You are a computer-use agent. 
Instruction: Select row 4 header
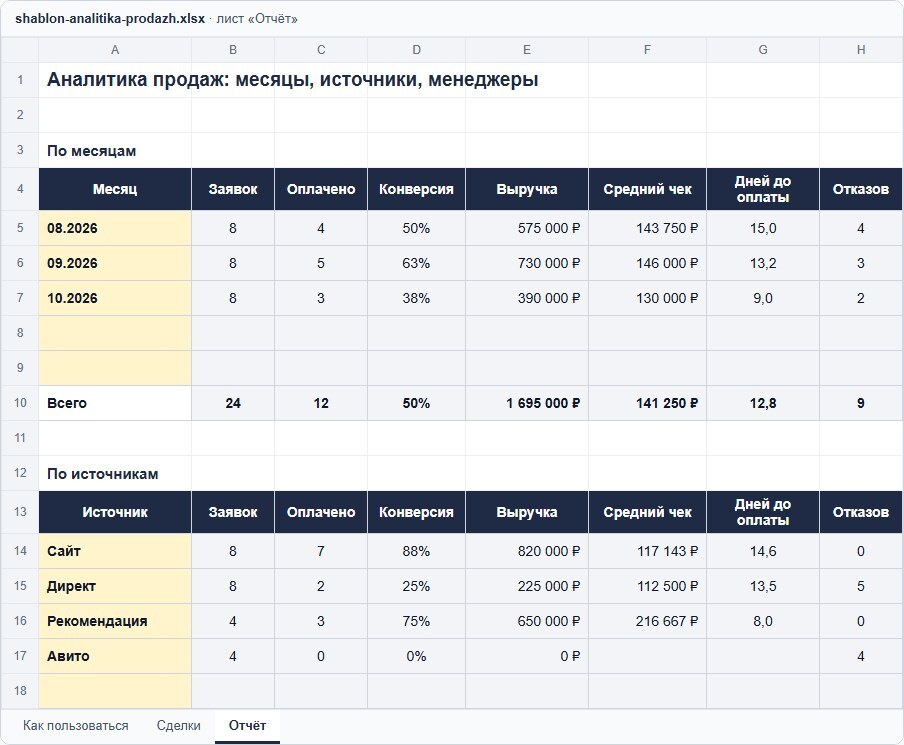pyautogui.click(x=20, y=189)
